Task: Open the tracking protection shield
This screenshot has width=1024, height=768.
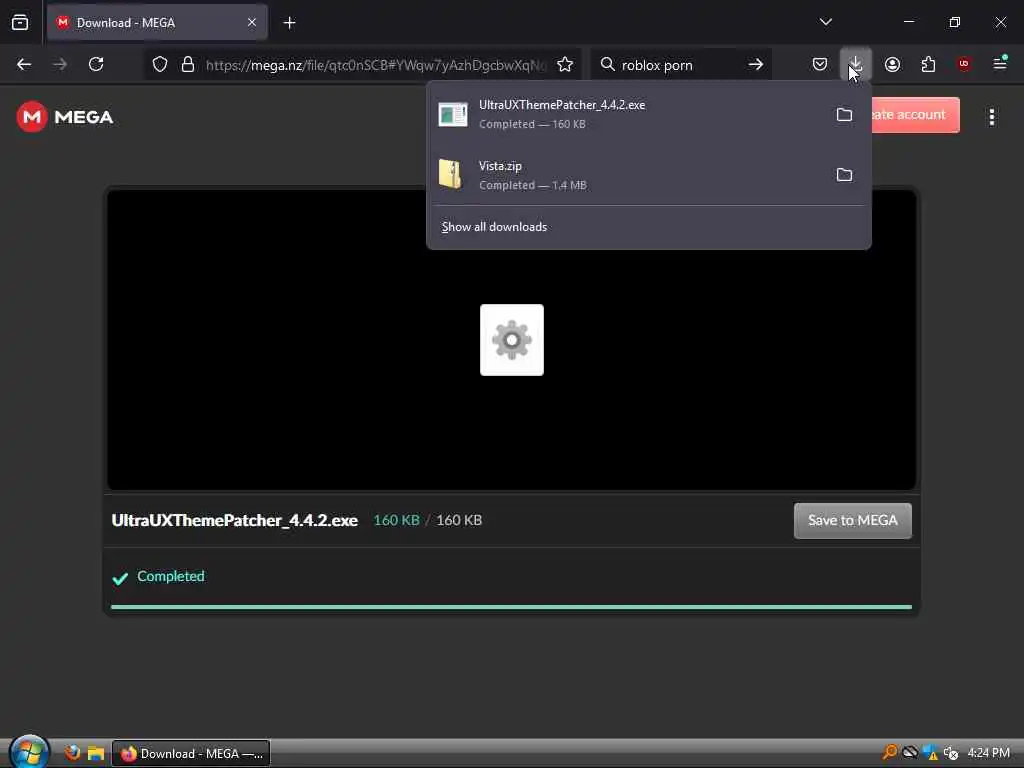Action: [x=160, y=64]
